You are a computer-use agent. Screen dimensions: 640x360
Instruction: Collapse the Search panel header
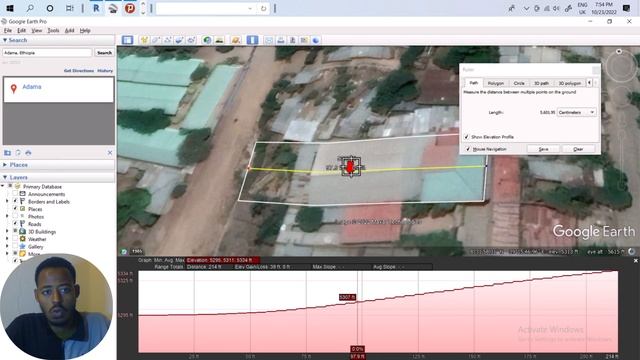(x=58, y=40)
